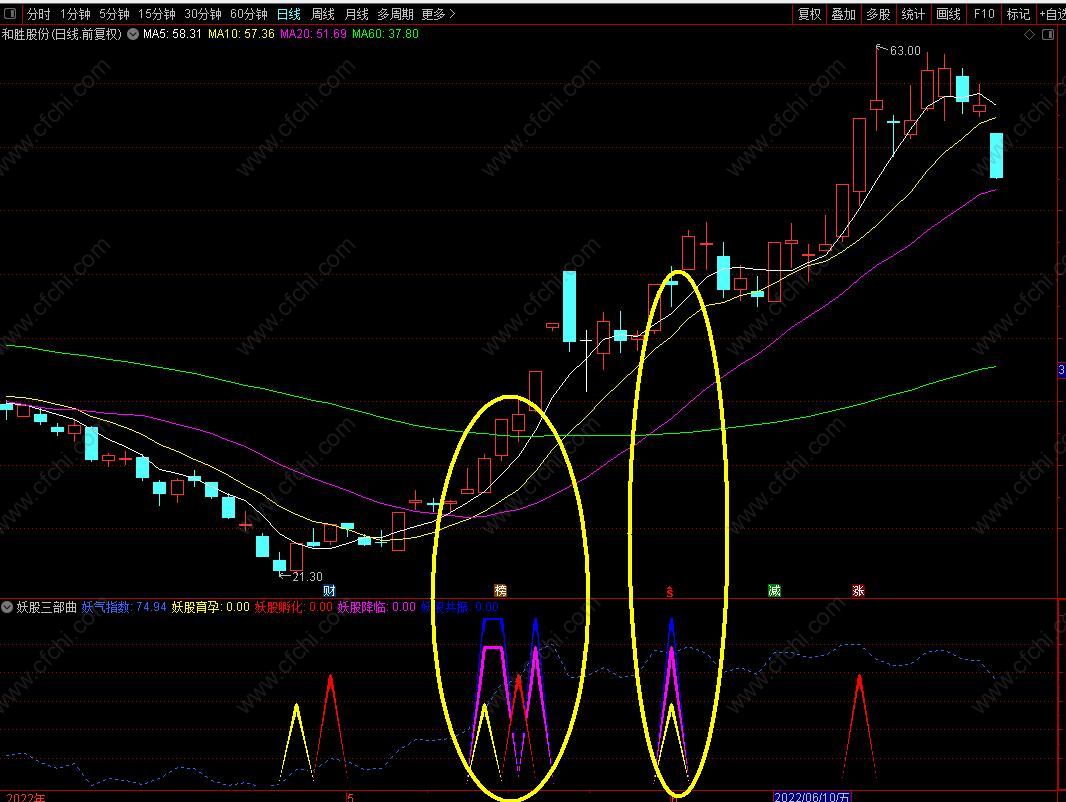Expand the 妖股三部曲 indicator dropdown arrow

tap(8, 607)
